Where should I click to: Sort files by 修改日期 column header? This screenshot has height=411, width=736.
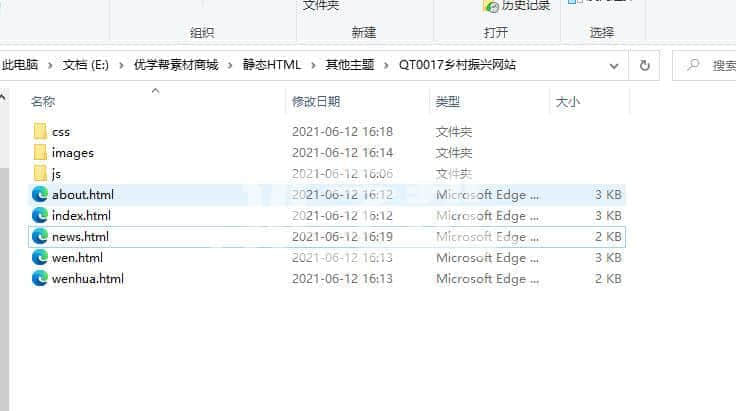tap(316, 101)
